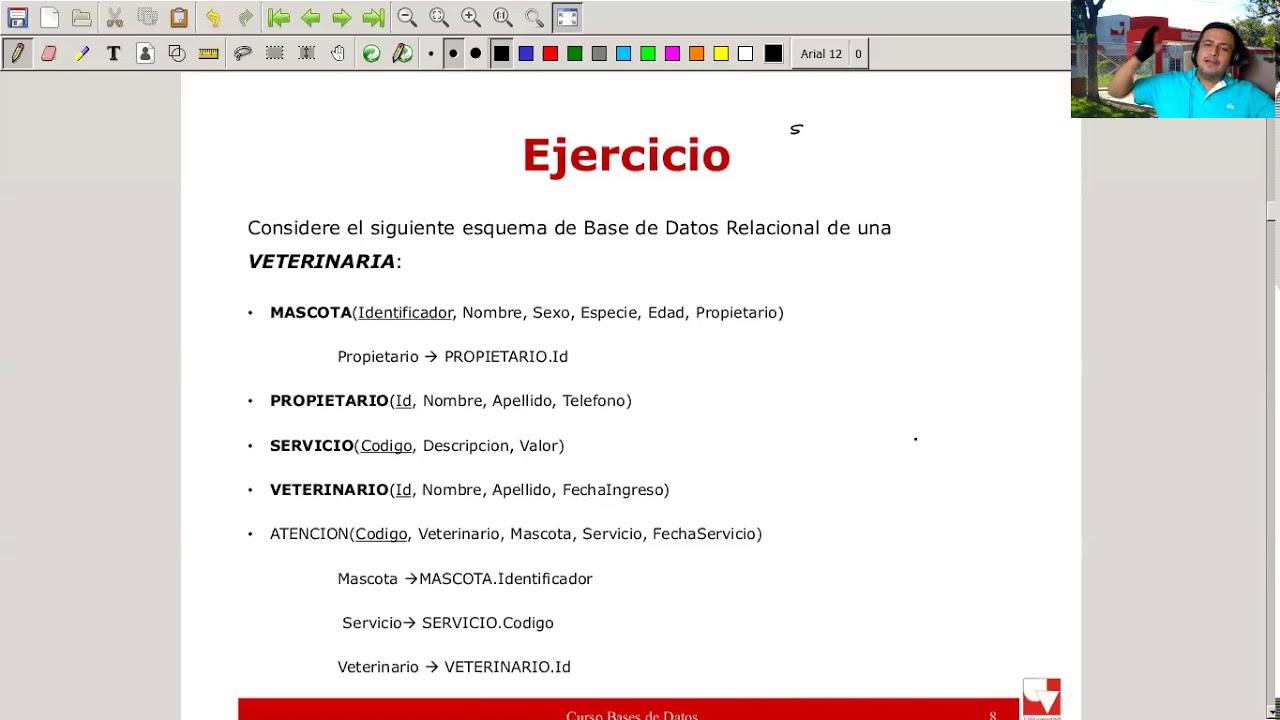Pick the orange color swatch
1280x720 pixels.
pos(697,54)
